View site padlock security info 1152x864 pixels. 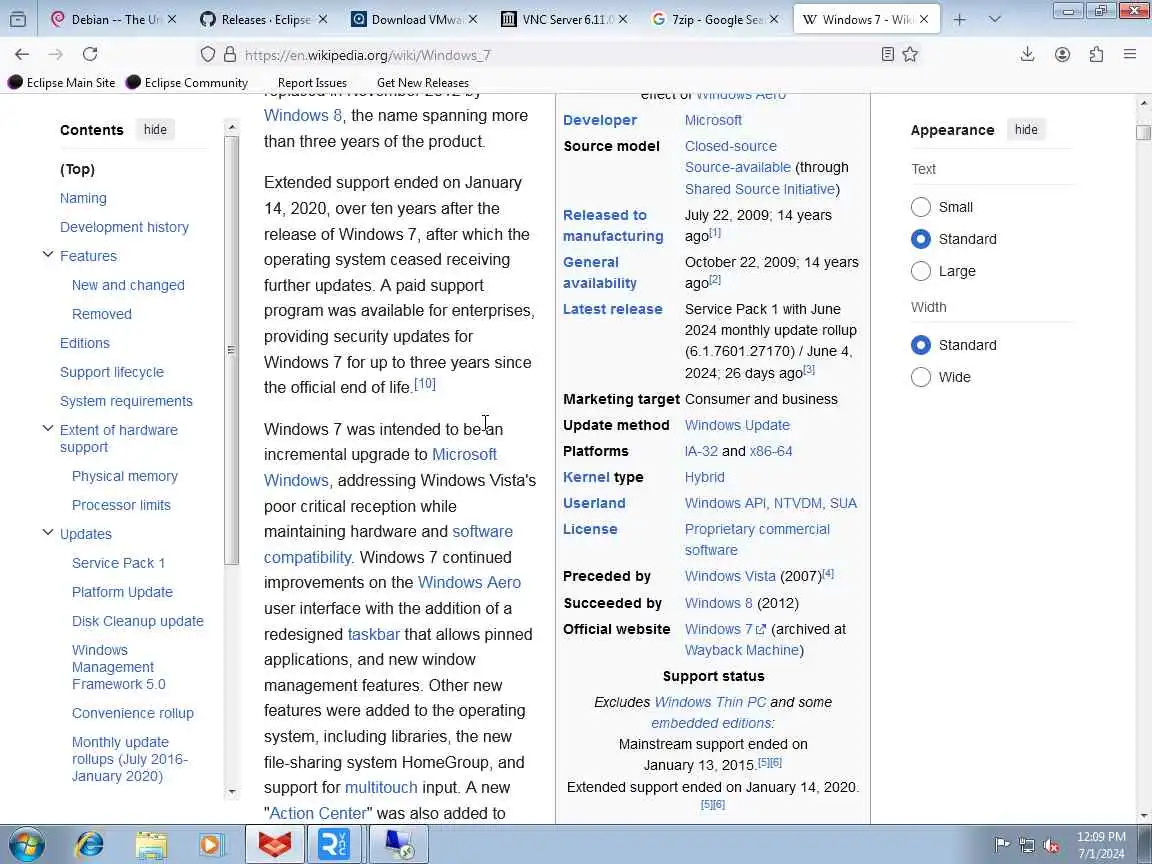coord(230,54)
